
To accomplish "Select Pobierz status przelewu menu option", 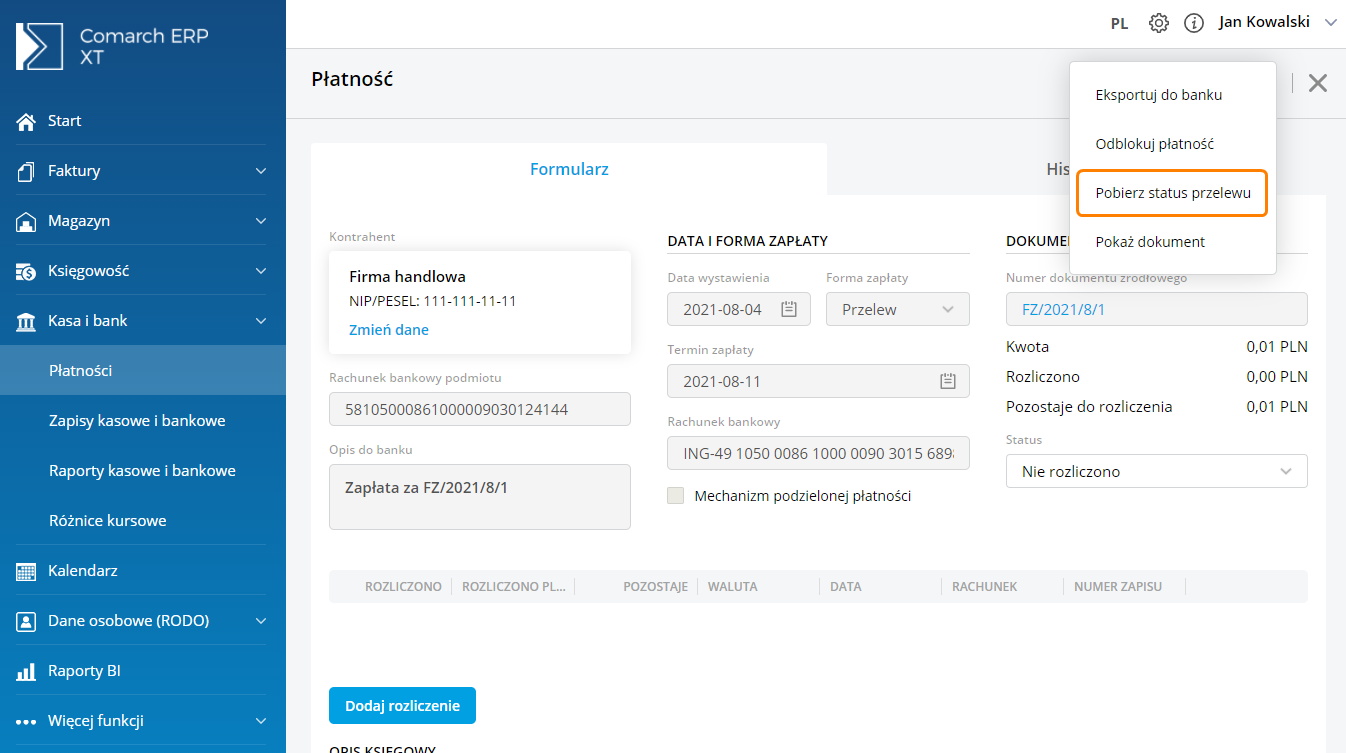I will 1172,193.
